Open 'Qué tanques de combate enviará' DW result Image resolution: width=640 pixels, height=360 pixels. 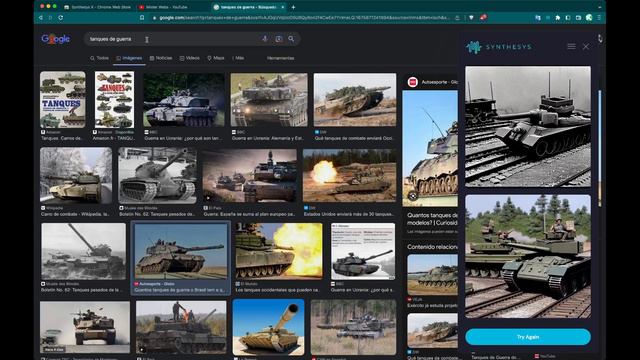[355, 100]
